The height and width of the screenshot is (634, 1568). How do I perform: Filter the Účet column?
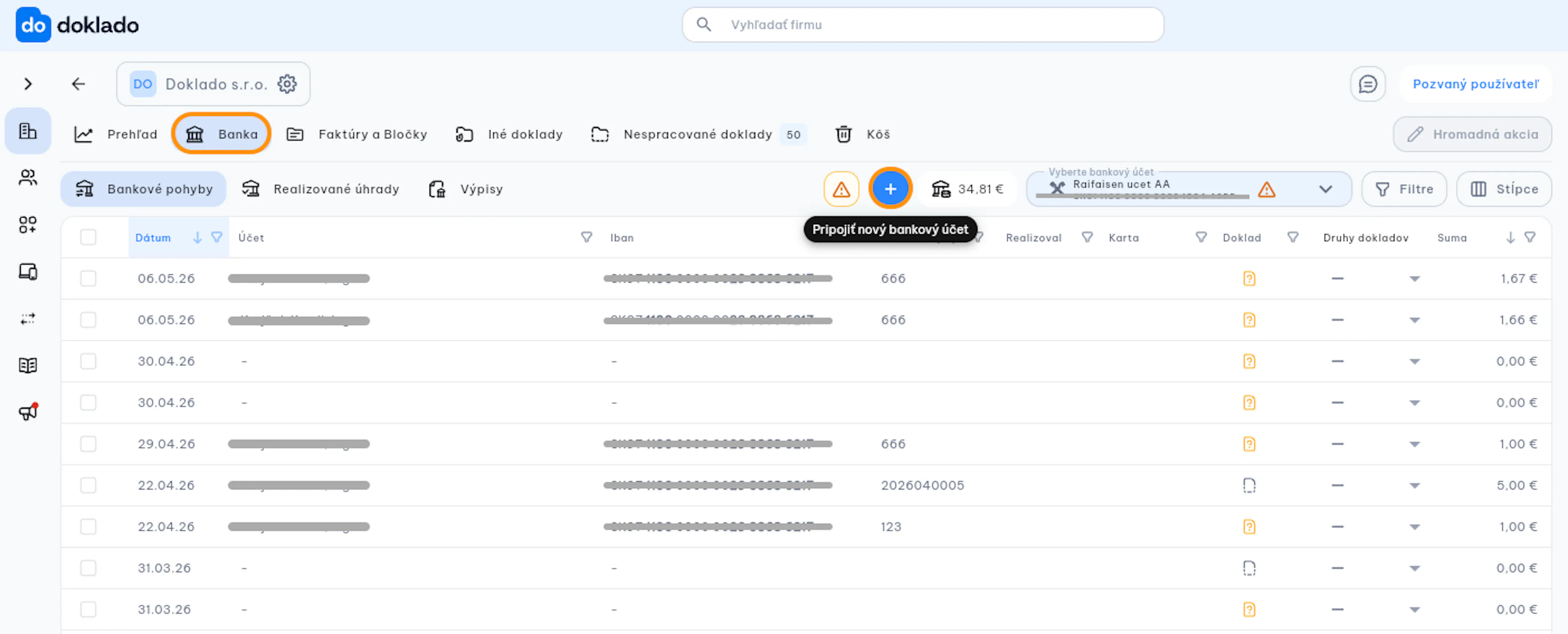tap(586, 237)
